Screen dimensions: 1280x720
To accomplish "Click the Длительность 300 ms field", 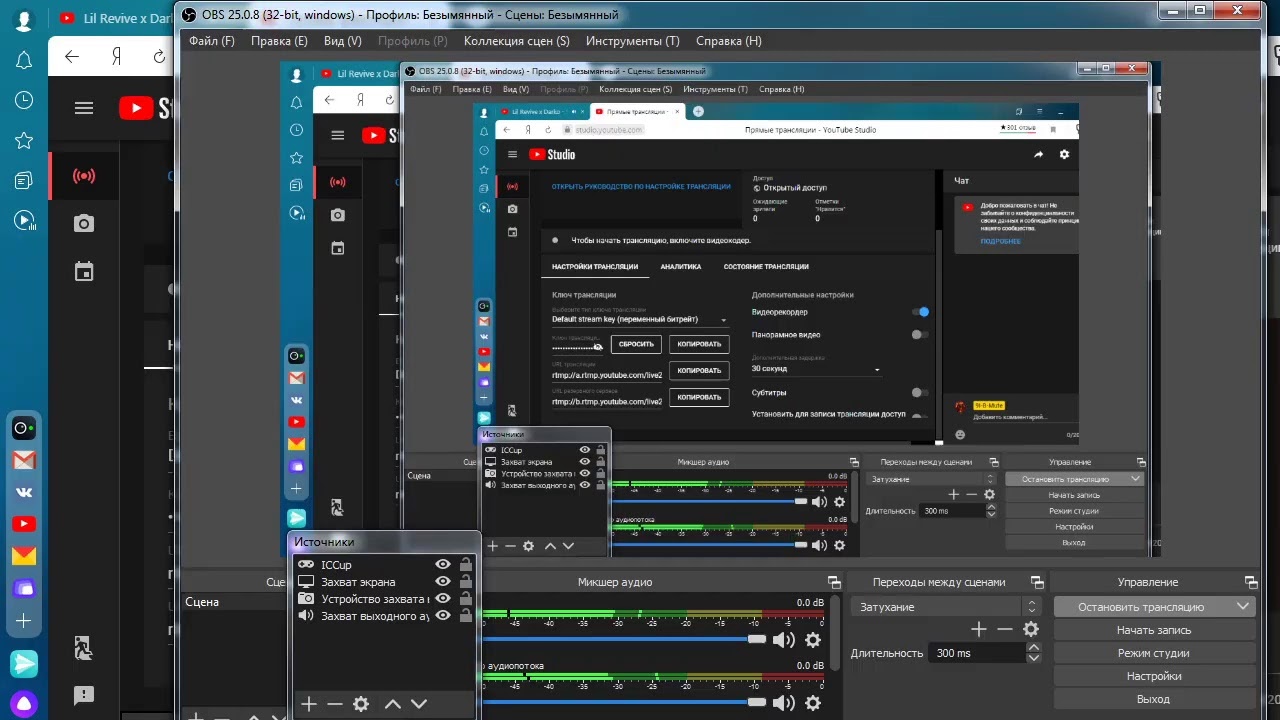I will [977, 653].
